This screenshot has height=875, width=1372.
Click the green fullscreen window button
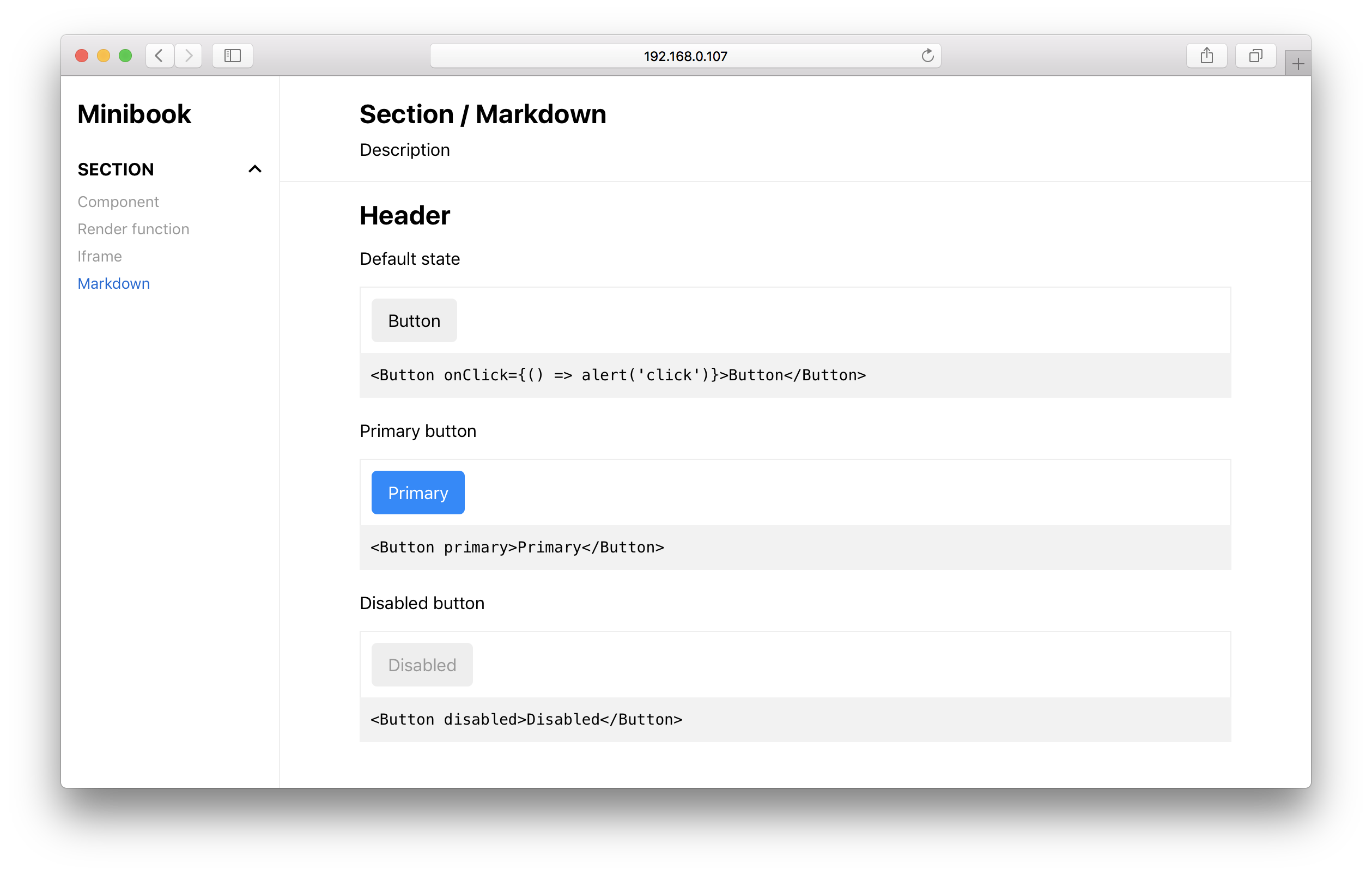(x=125, y=56)
